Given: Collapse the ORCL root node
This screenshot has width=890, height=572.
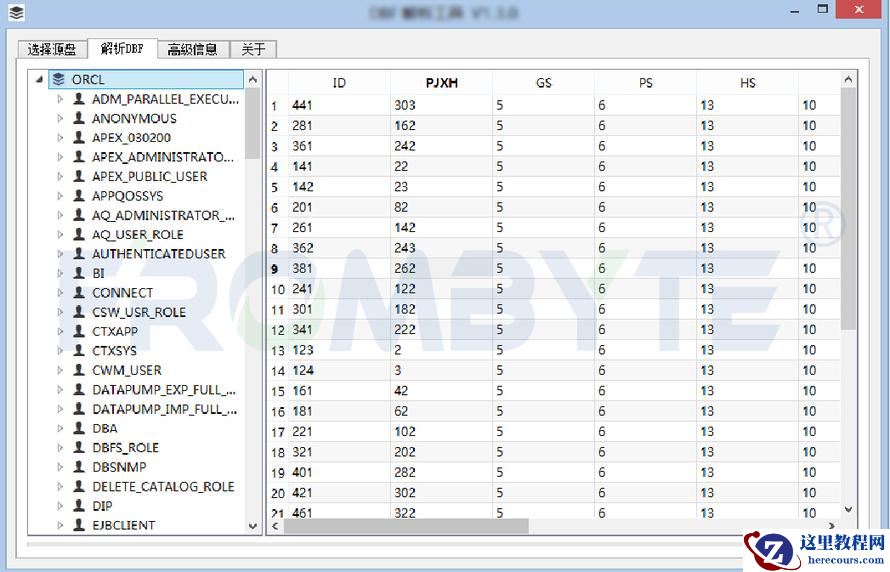Looking at the screenshot, I should click(39, 79).
